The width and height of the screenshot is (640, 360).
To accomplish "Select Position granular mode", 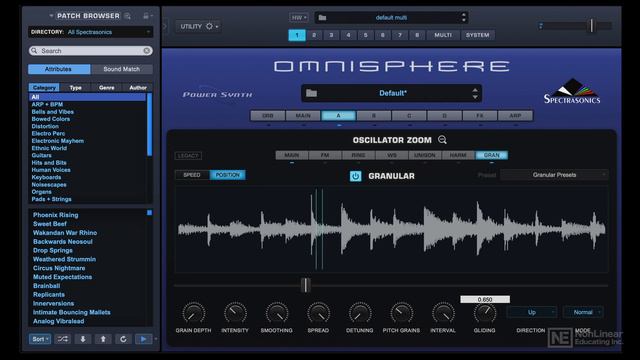I will (x=227, y=175).
